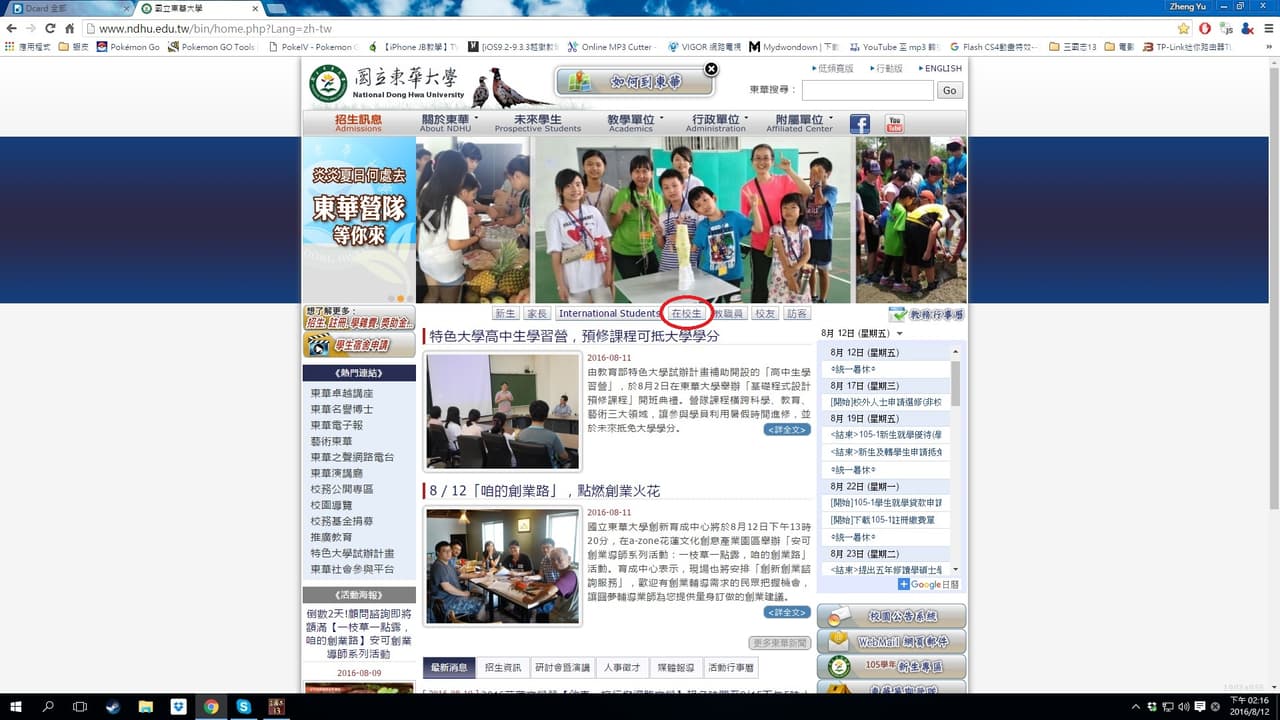Go back to the previous page
This screenshot has height=720, width=1280.
pyautogui.click(x=11, y=29)
